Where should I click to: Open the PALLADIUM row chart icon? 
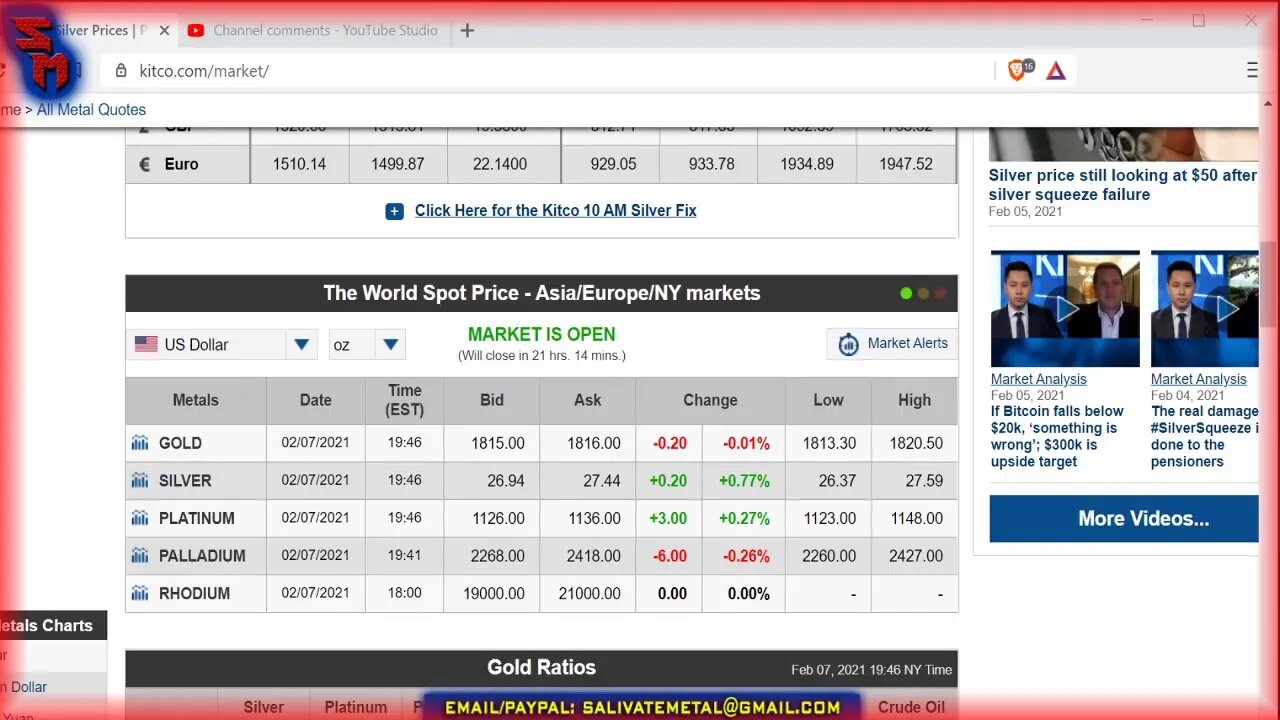point(140,556)
